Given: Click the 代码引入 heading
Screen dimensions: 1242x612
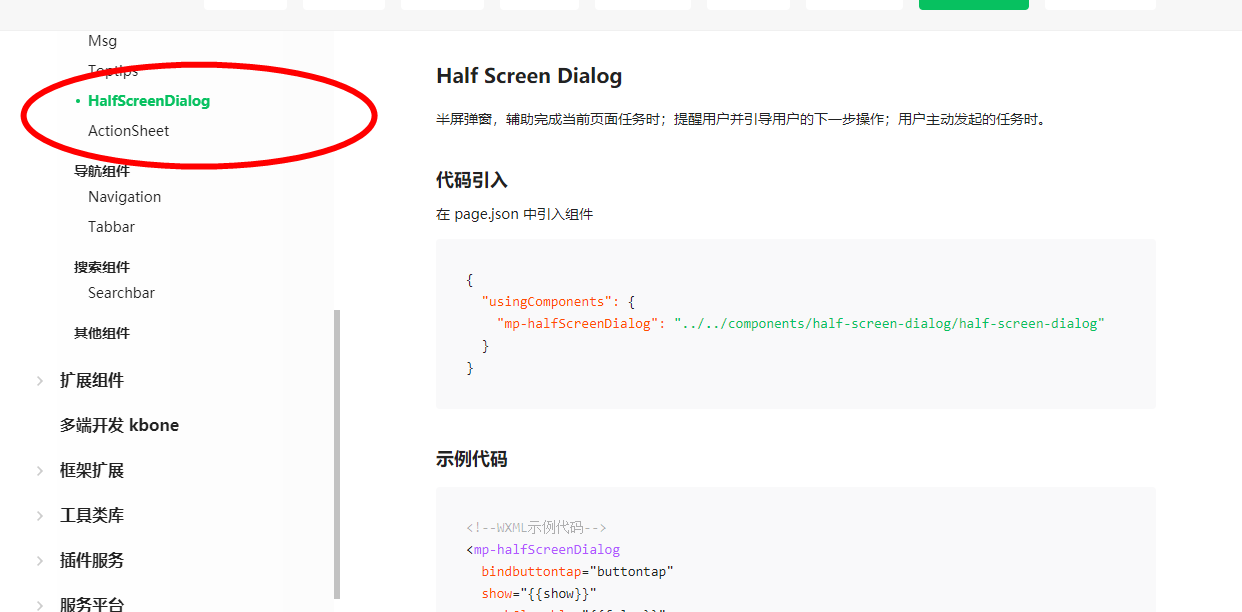Looking at the screenshot, I should 472,181.
